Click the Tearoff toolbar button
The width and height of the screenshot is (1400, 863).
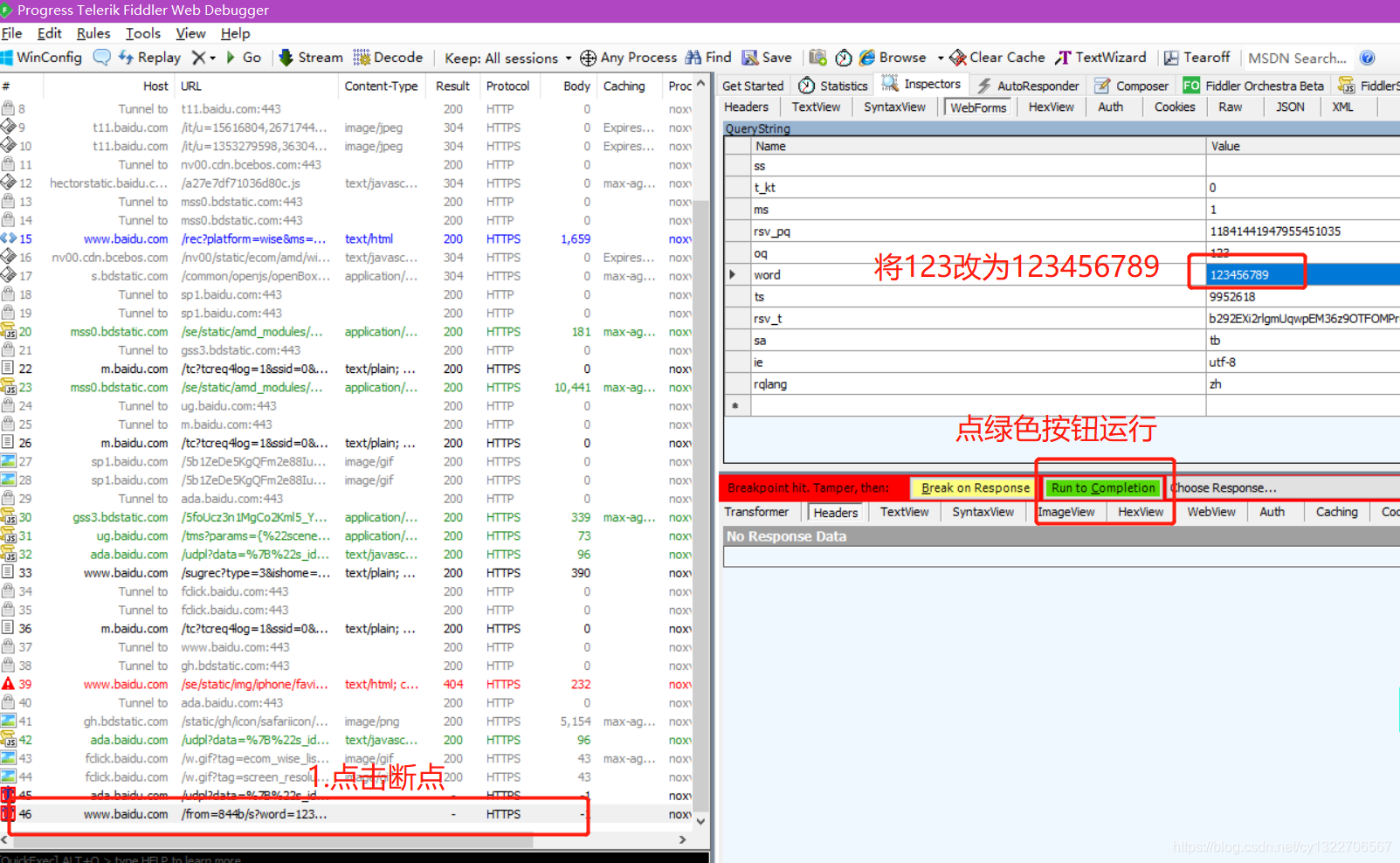[1197, 58]
